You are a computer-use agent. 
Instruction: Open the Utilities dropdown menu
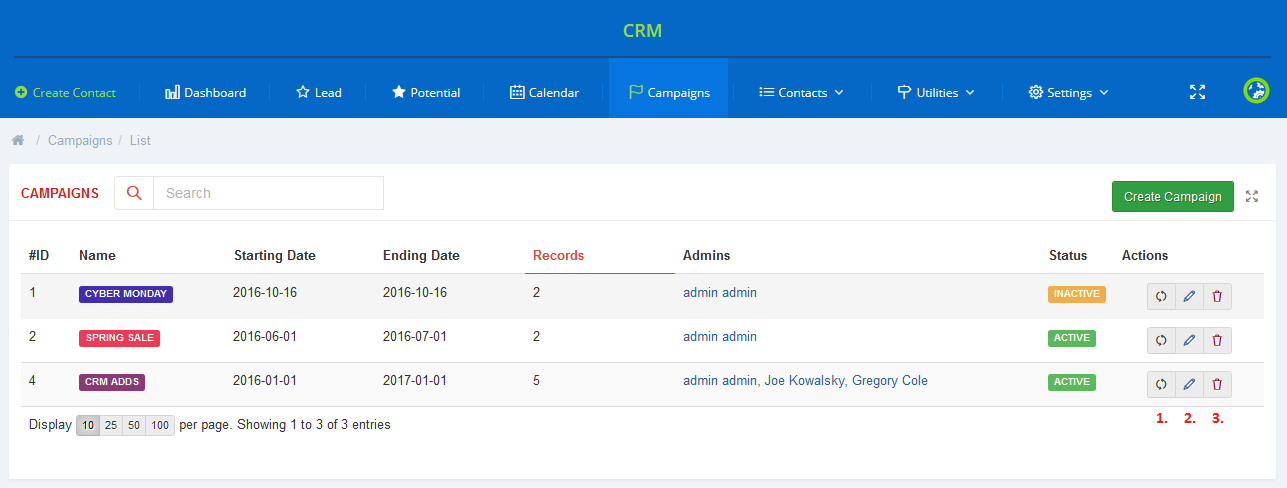click(936, 92)
